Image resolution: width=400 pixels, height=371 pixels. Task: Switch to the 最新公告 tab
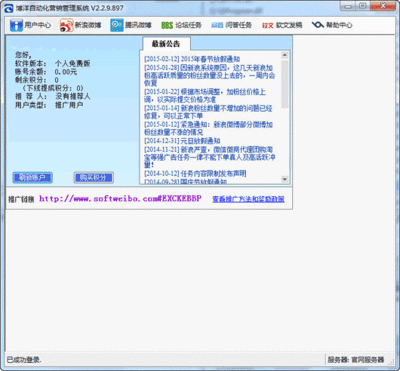click(166, 44)
